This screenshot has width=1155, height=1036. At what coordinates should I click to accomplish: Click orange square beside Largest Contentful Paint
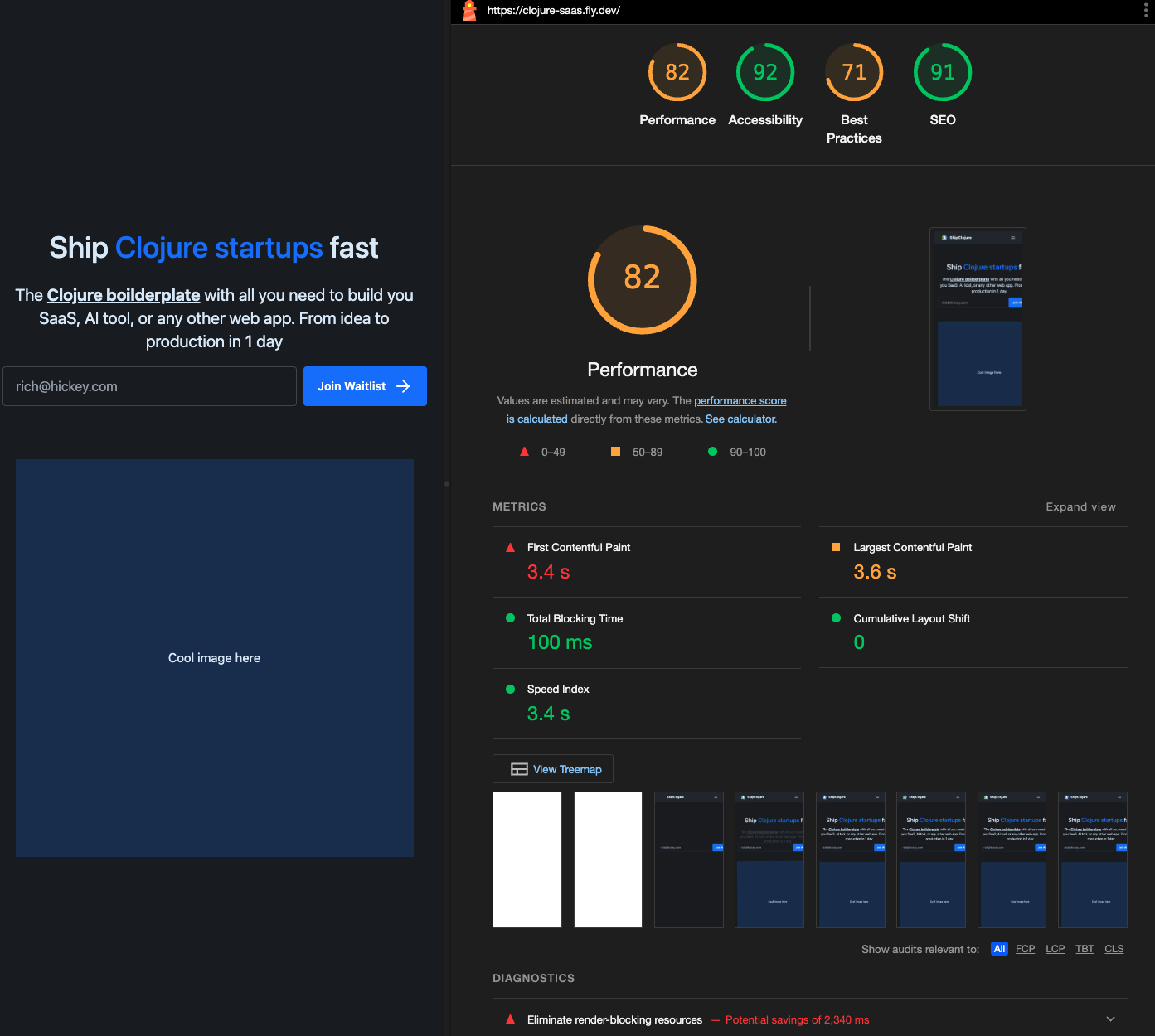[x=836, y=547]
